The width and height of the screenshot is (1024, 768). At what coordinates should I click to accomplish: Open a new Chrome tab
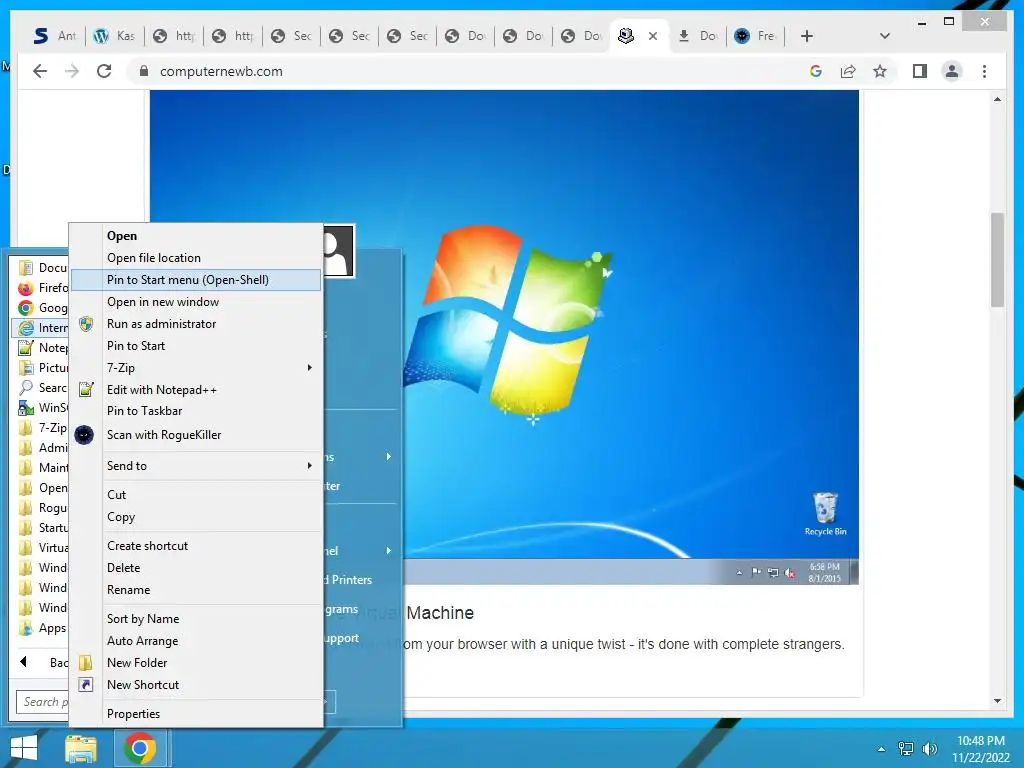(x=807, y=36)
